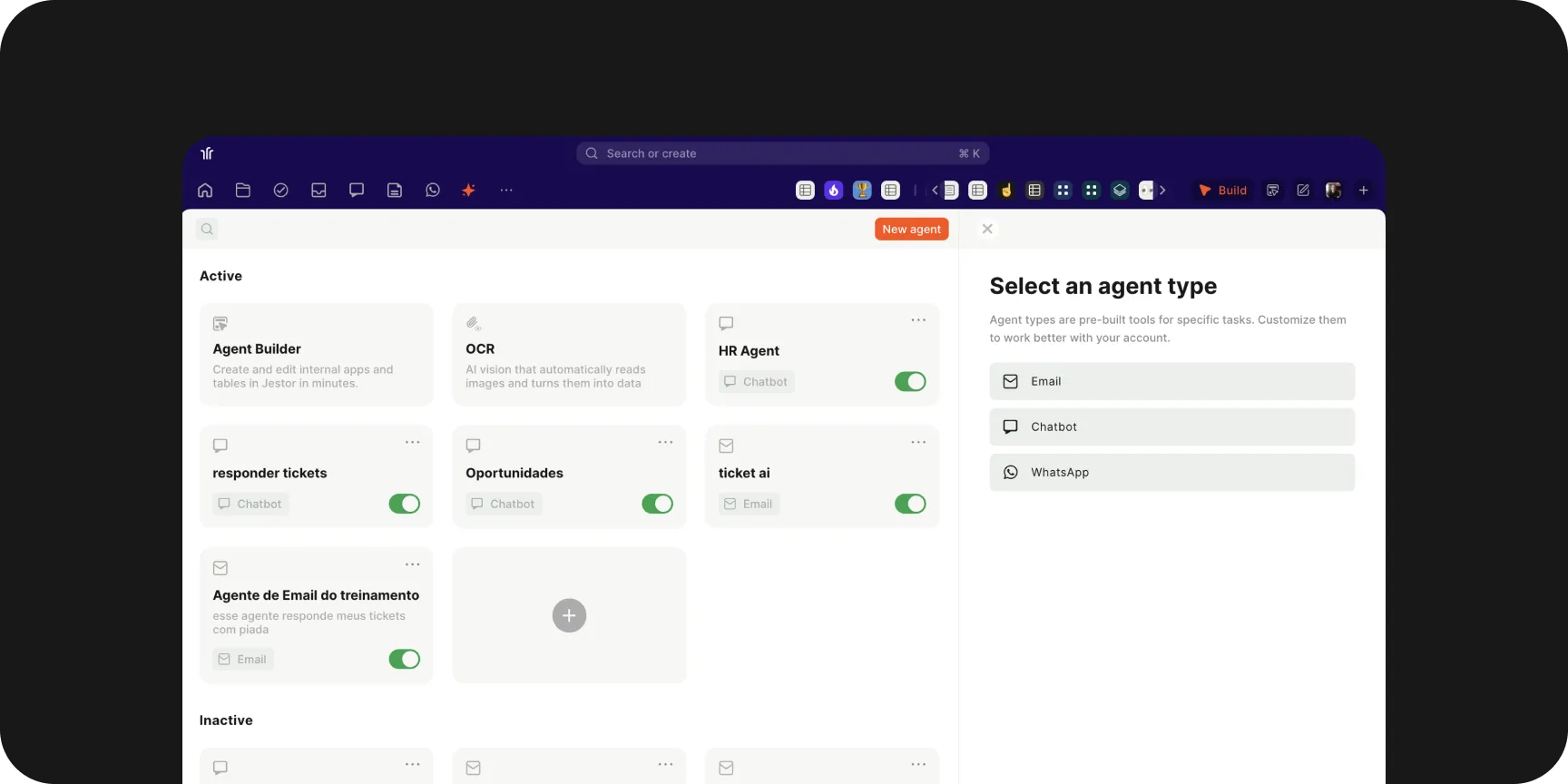Viewport: 1568px width, 784px height.
Task: Click the chat icon on the HR Agent card
Action: pos(726,323)
